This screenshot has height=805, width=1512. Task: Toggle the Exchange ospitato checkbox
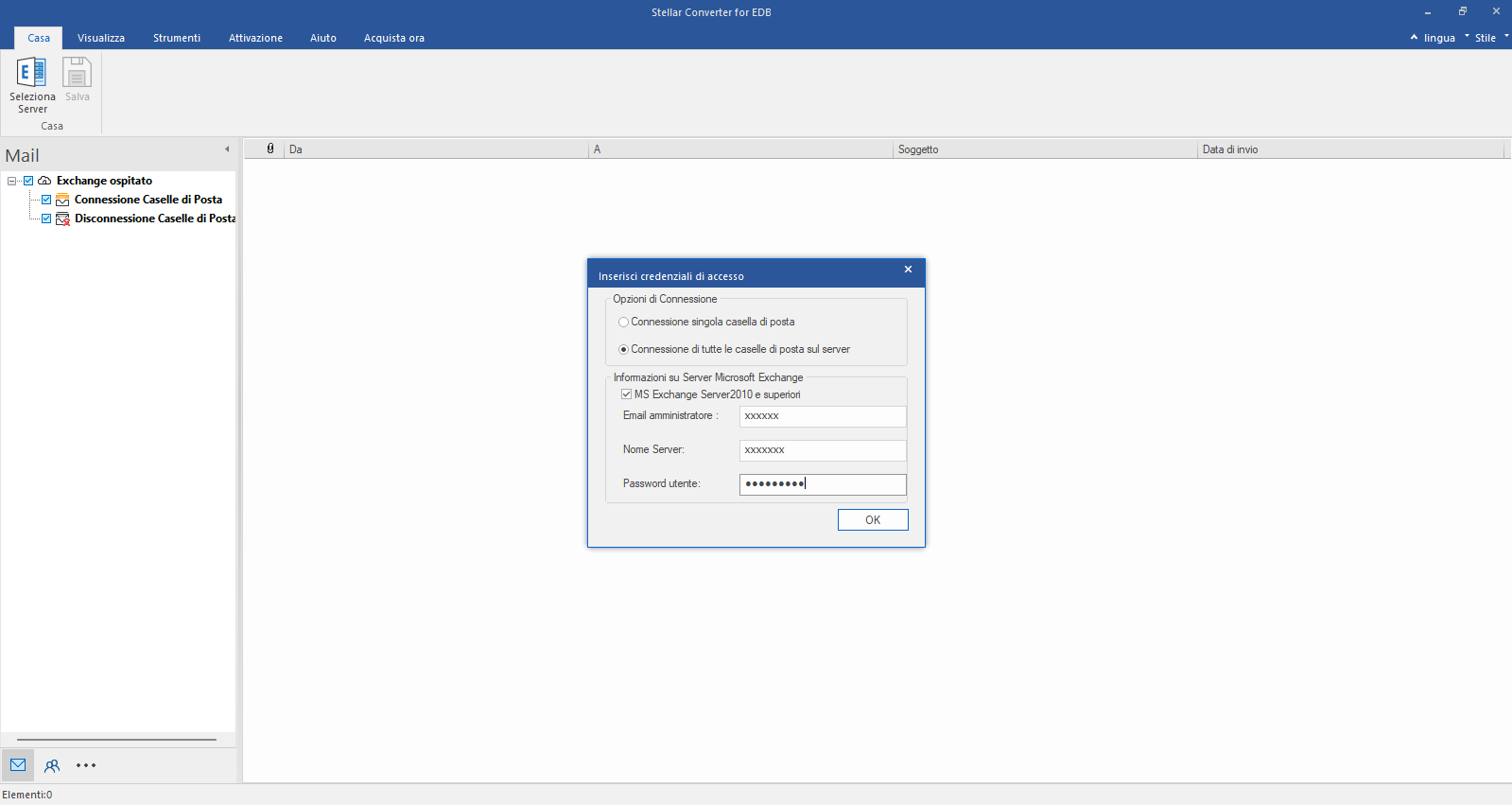point(28,181)
